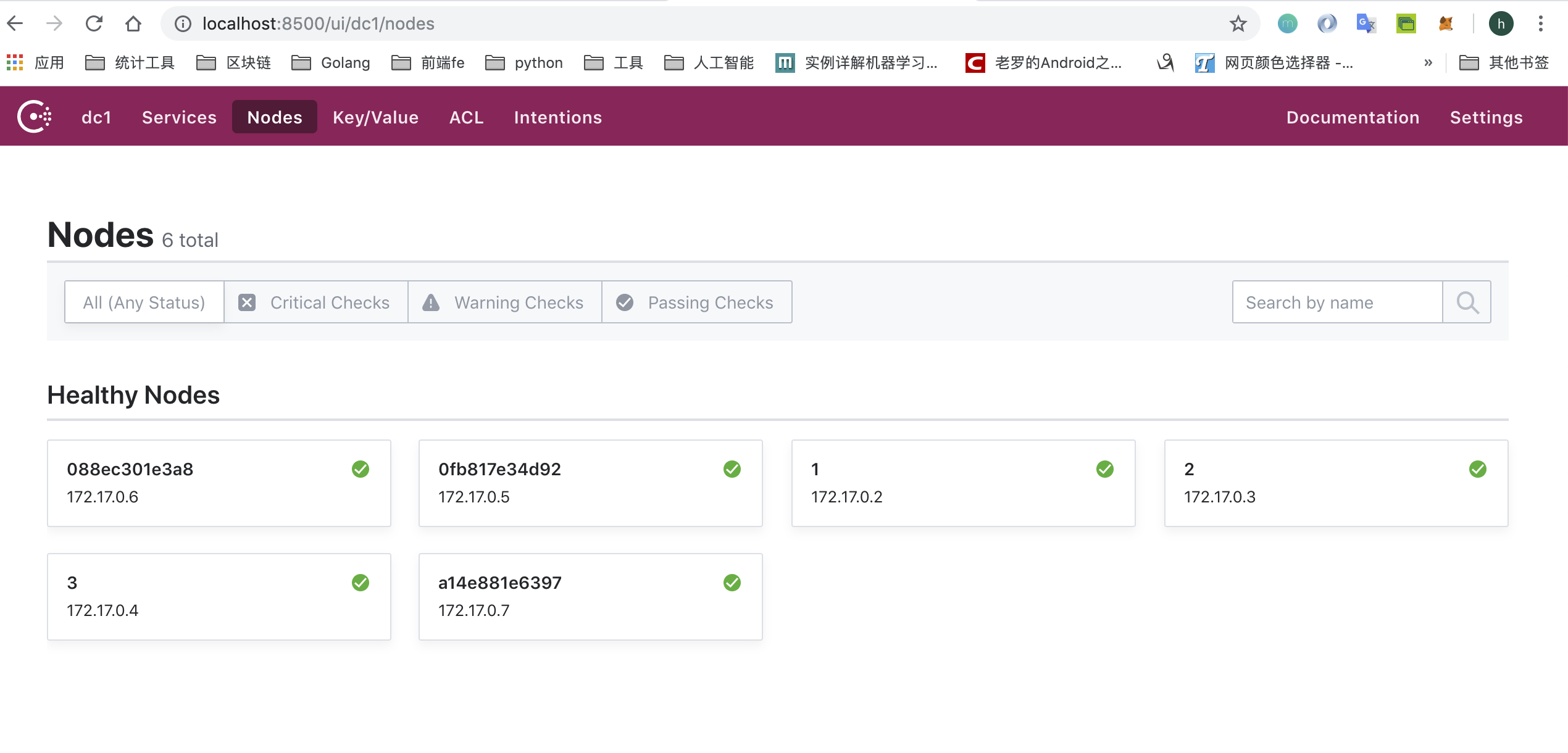
Task: Switch to the Services tab
Action: (x=179, y=117)
